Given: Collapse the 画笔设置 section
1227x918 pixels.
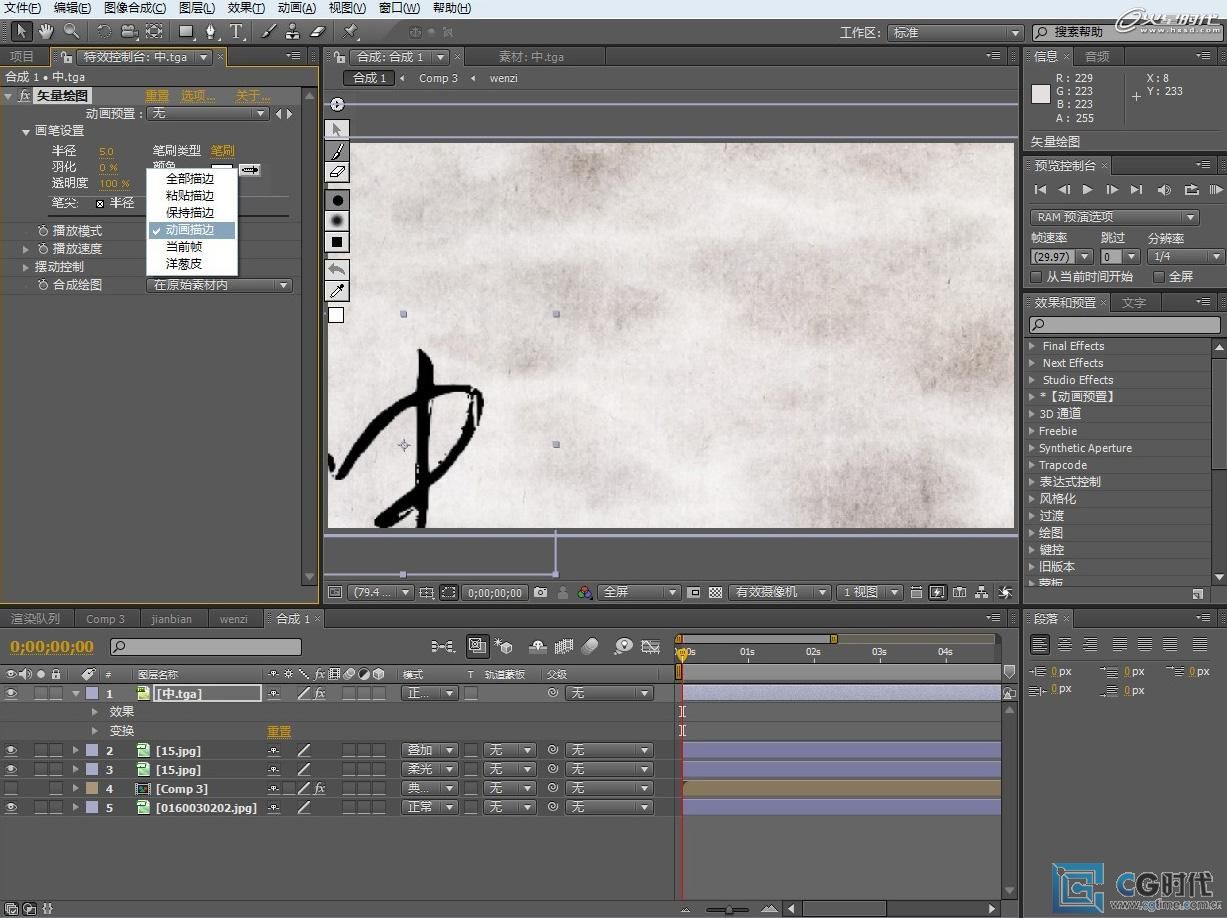Looking at the screenshot, I should pos(27,131).
